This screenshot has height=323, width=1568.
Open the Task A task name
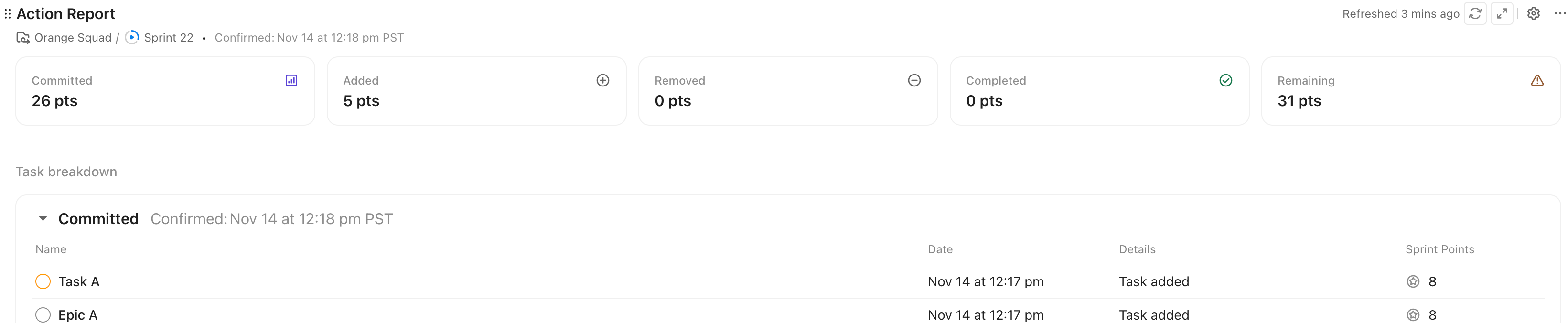[x=78, y=281]
